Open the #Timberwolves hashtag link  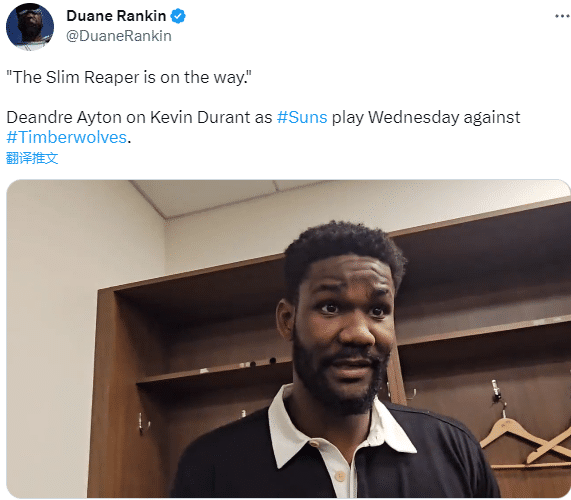67,137
